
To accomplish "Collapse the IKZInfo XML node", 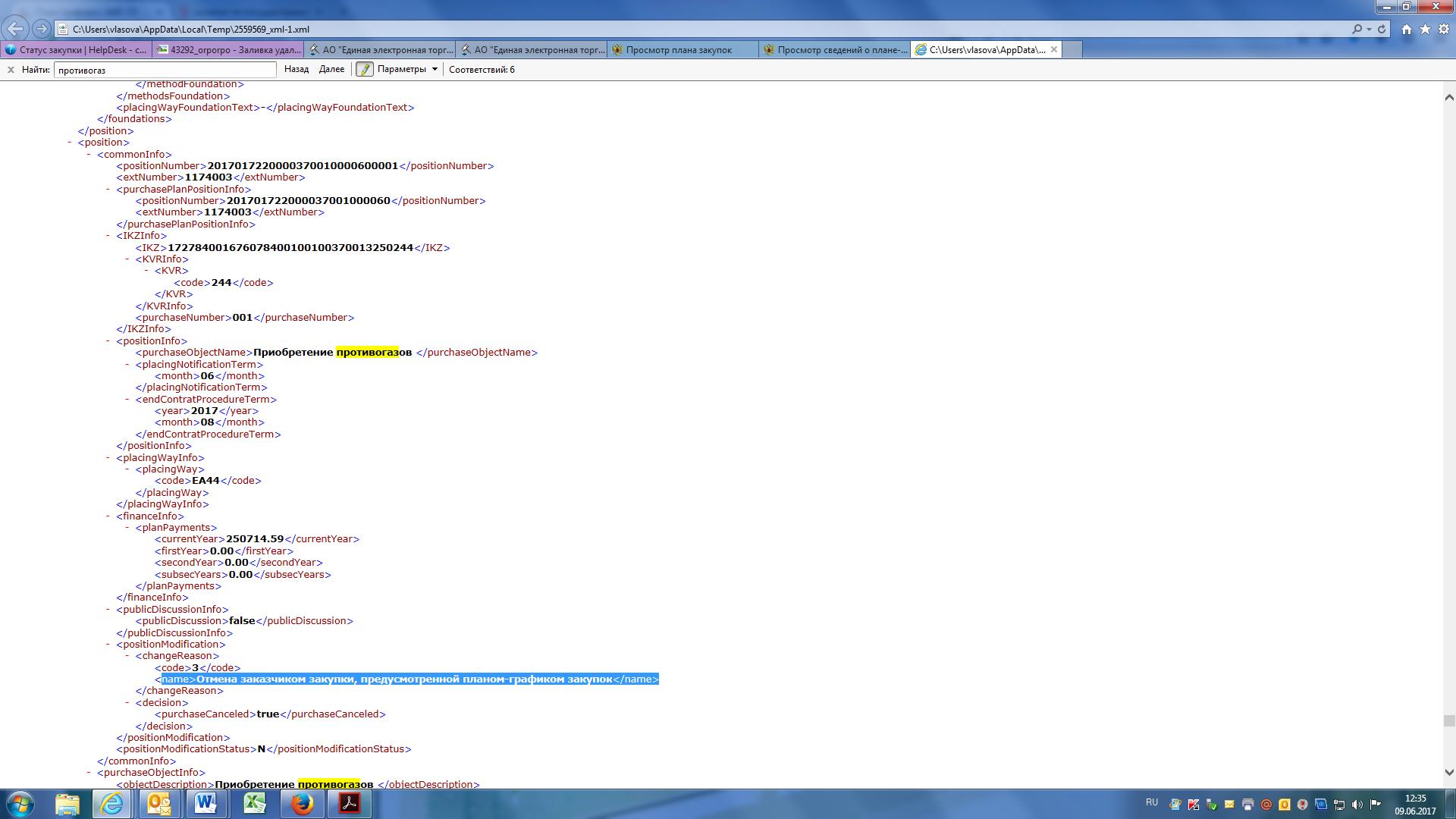I will (109, 236).
